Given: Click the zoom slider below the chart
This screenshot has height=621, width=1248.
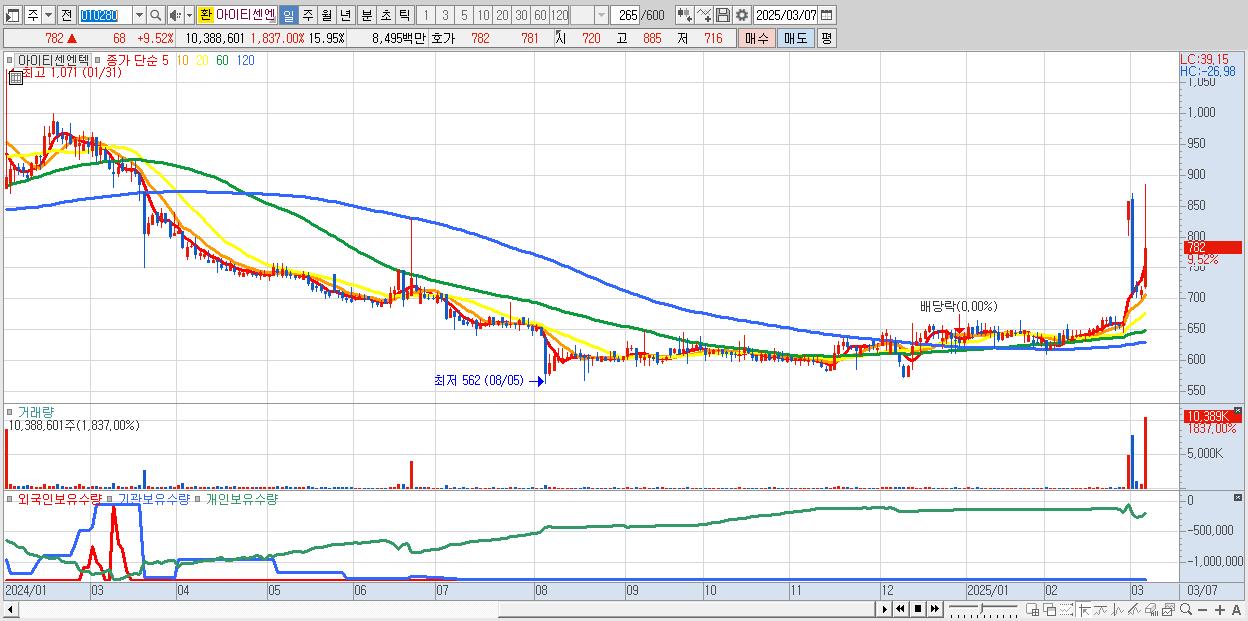Looking at the screenshot, I should 982,609.
